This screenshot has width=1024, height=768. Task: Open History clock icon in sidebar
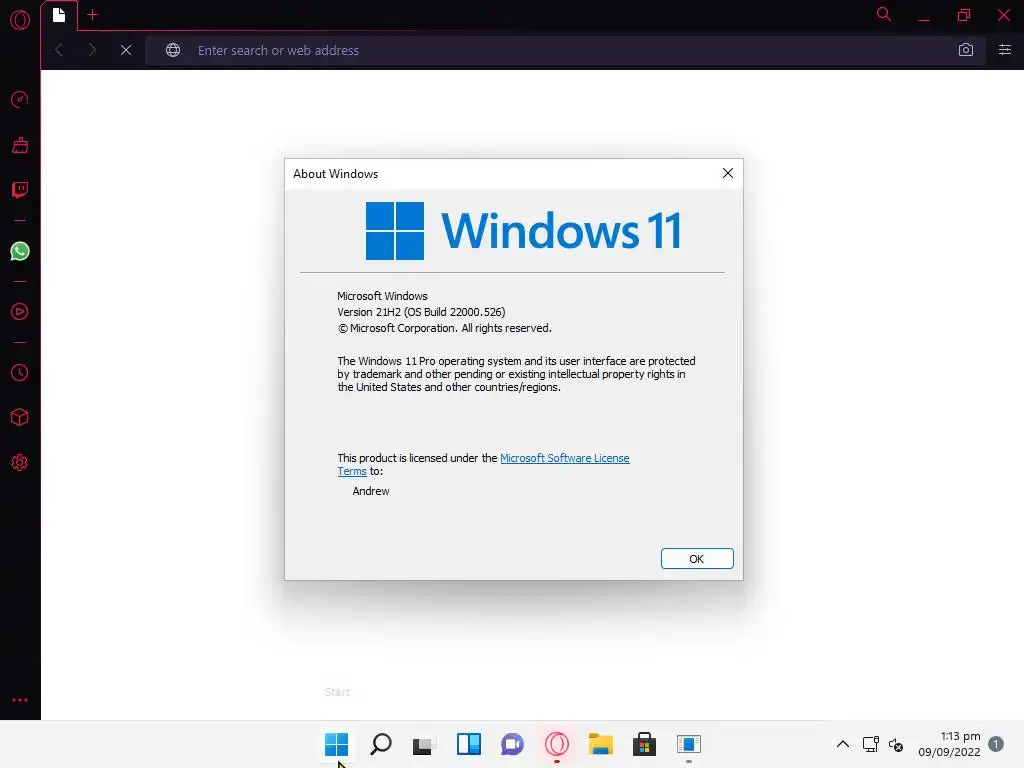[x=20, y=373]
